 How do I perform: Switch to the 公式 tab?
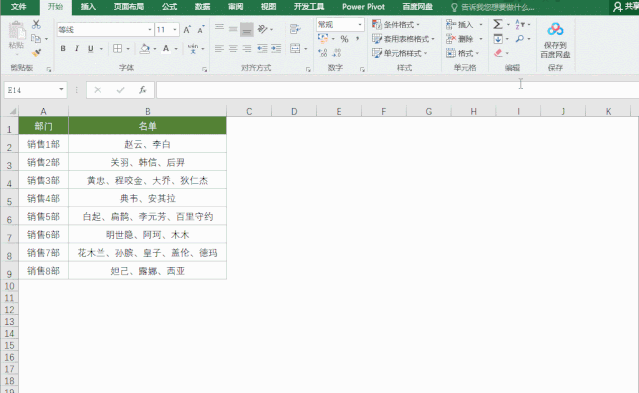[x=169, y=7]
